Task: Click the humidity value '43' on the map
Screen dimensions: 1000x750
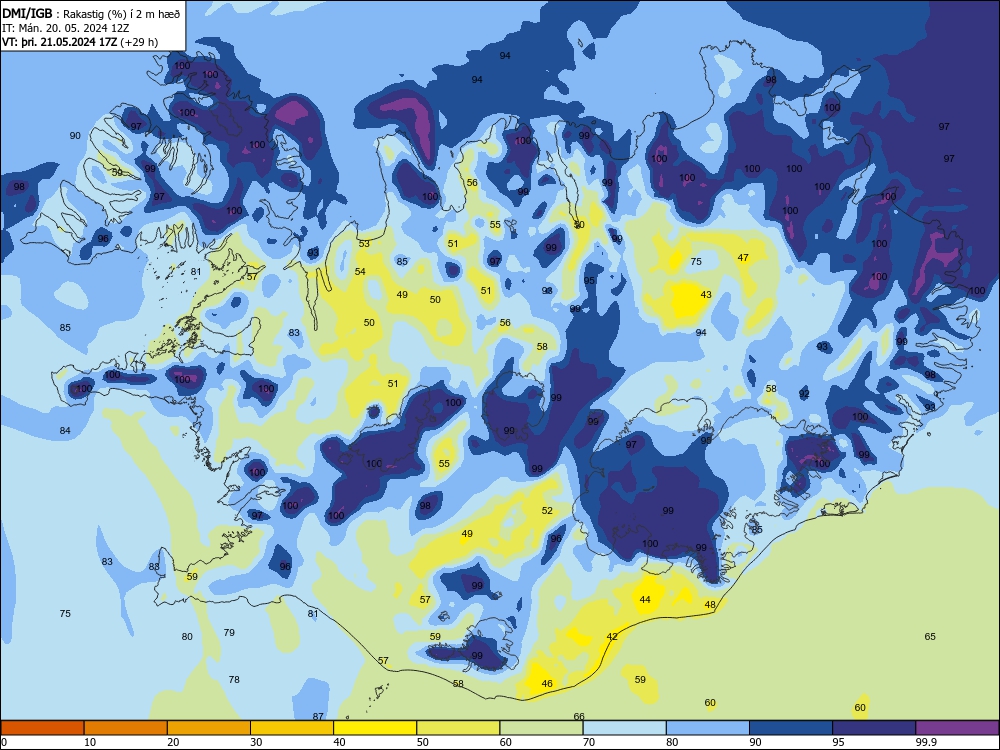Action: click(706, 295)
